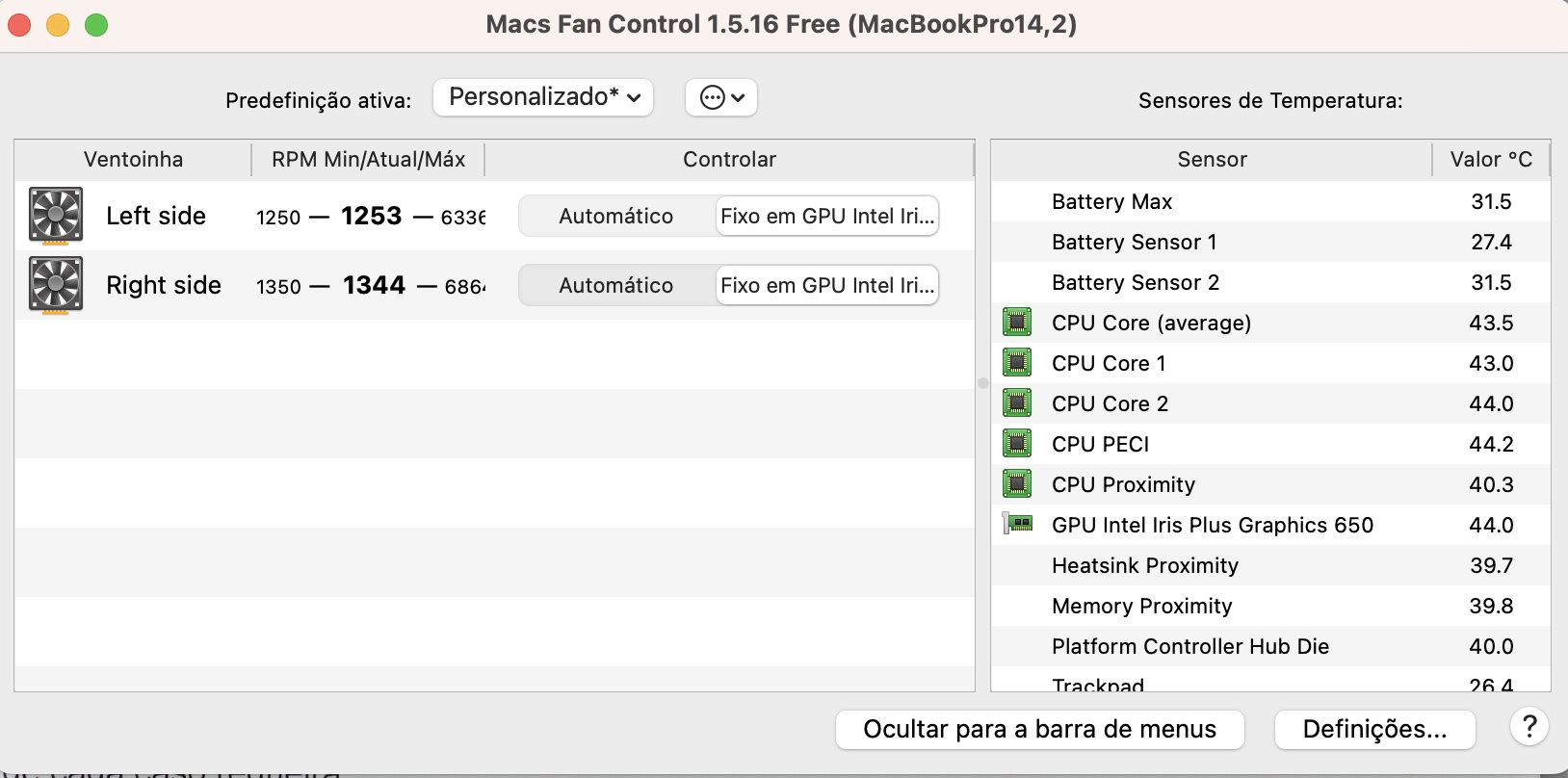The height and width of the screenshot is (778, 1568).
Task: Click the Valor °C column header
Action: click(x=1491, y=160)
